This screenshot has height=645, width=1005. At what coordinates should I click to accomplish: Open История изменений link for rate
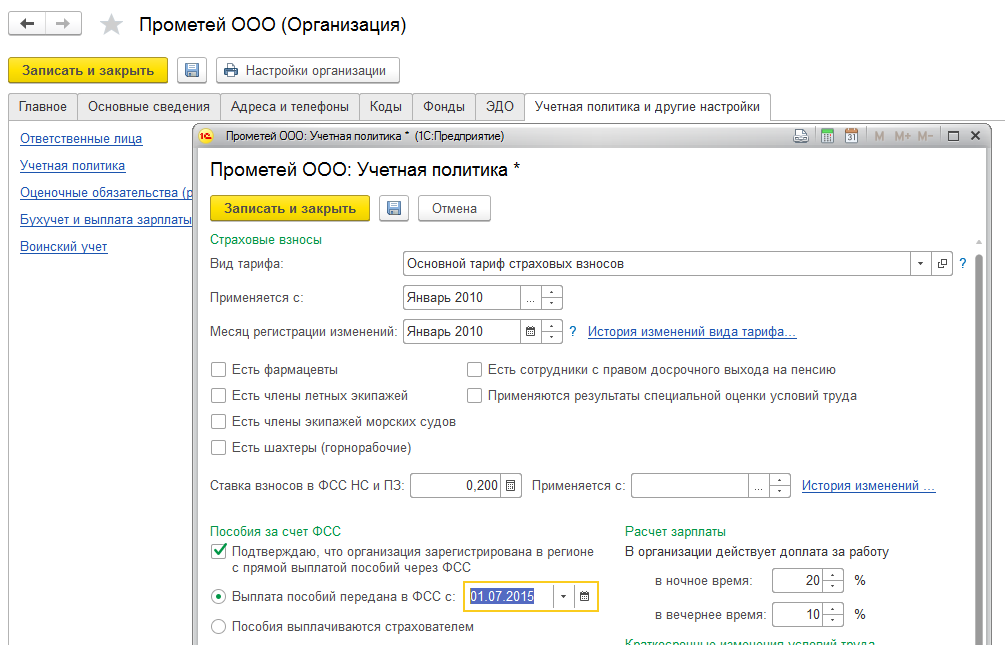(x=868, y=485)
